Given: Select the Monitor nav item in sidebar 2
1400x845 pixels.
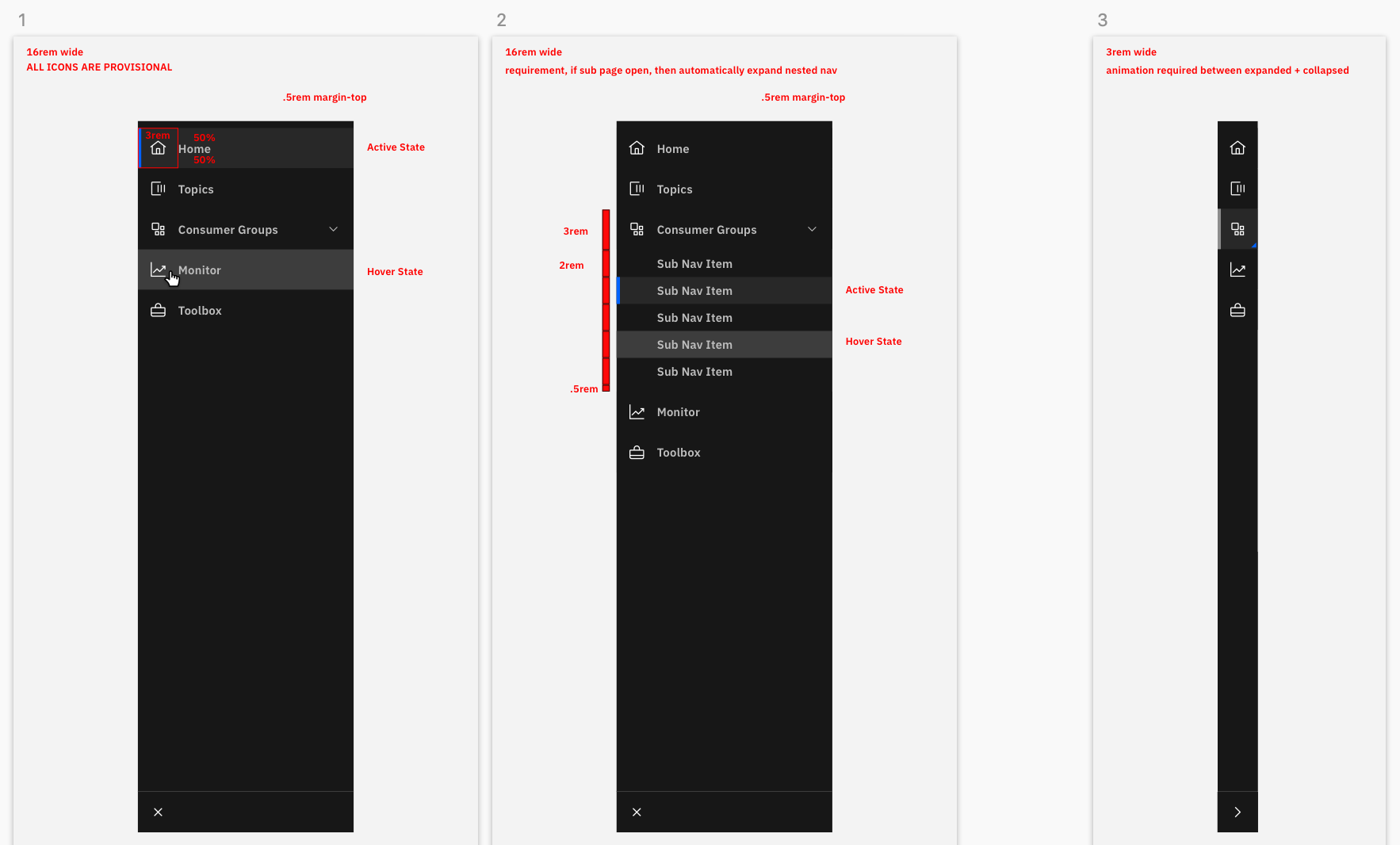Looking at the screenshot, I should (678, 411).
